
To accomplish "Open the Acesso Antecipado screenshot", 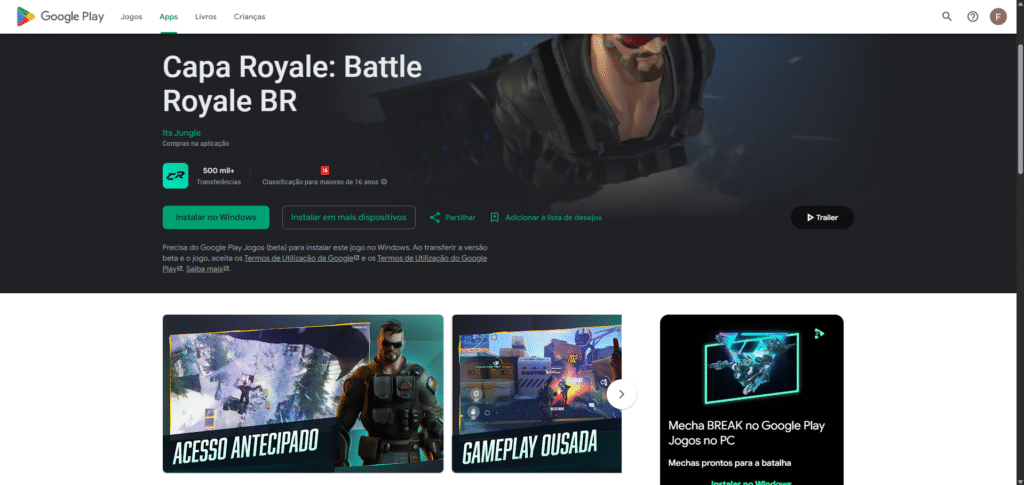I will point(303,394).
